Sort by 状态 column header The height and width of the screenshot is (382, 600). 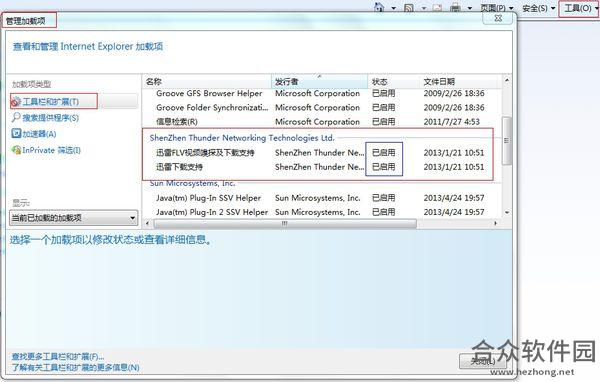(394, 81)
